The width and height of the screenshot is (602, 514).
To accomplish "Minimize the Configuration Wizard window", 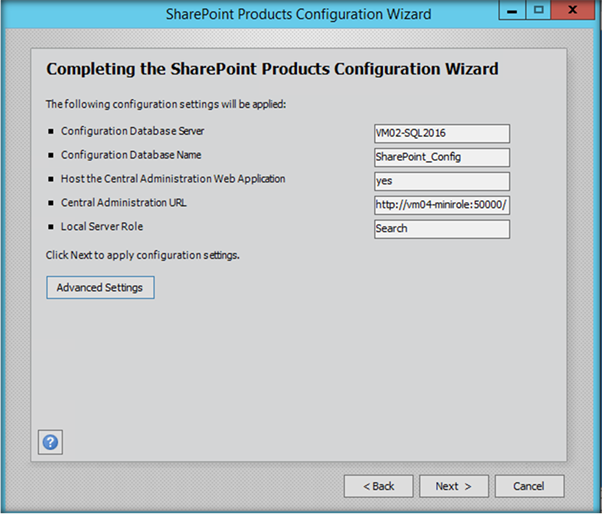I will point(514,11).
